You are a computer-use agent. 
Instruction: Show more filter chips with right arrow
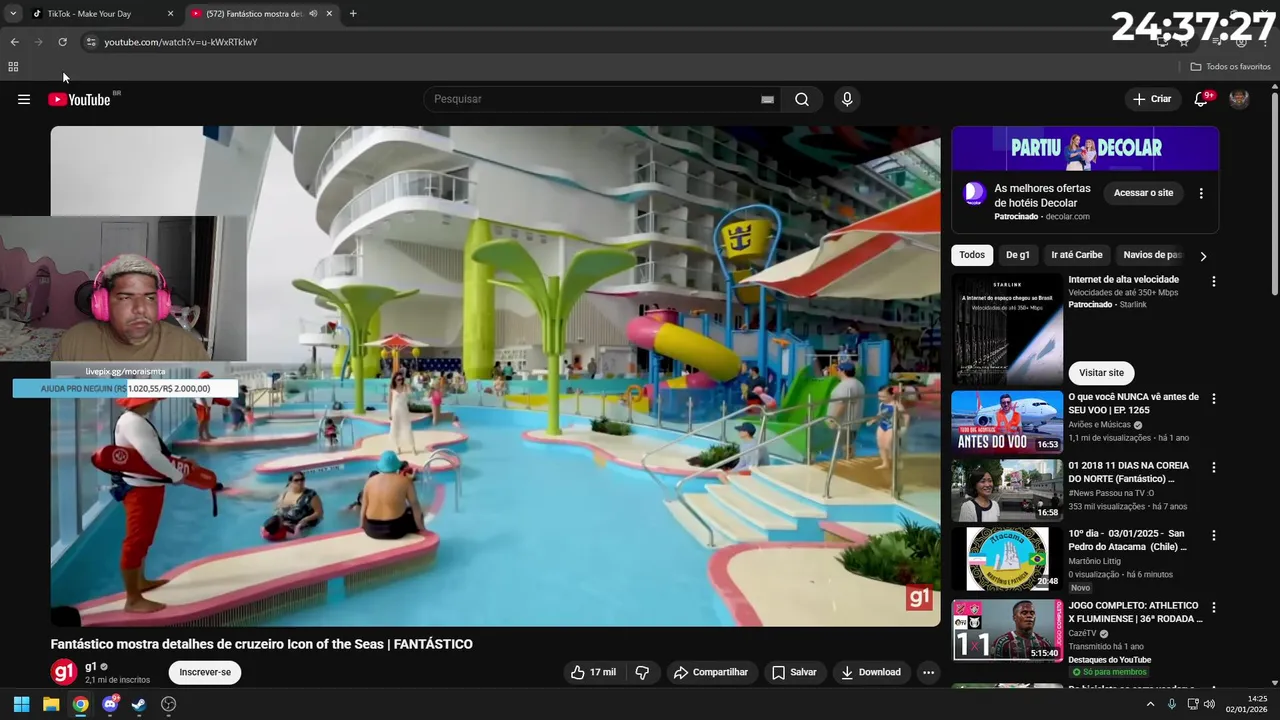(1203, 256)
